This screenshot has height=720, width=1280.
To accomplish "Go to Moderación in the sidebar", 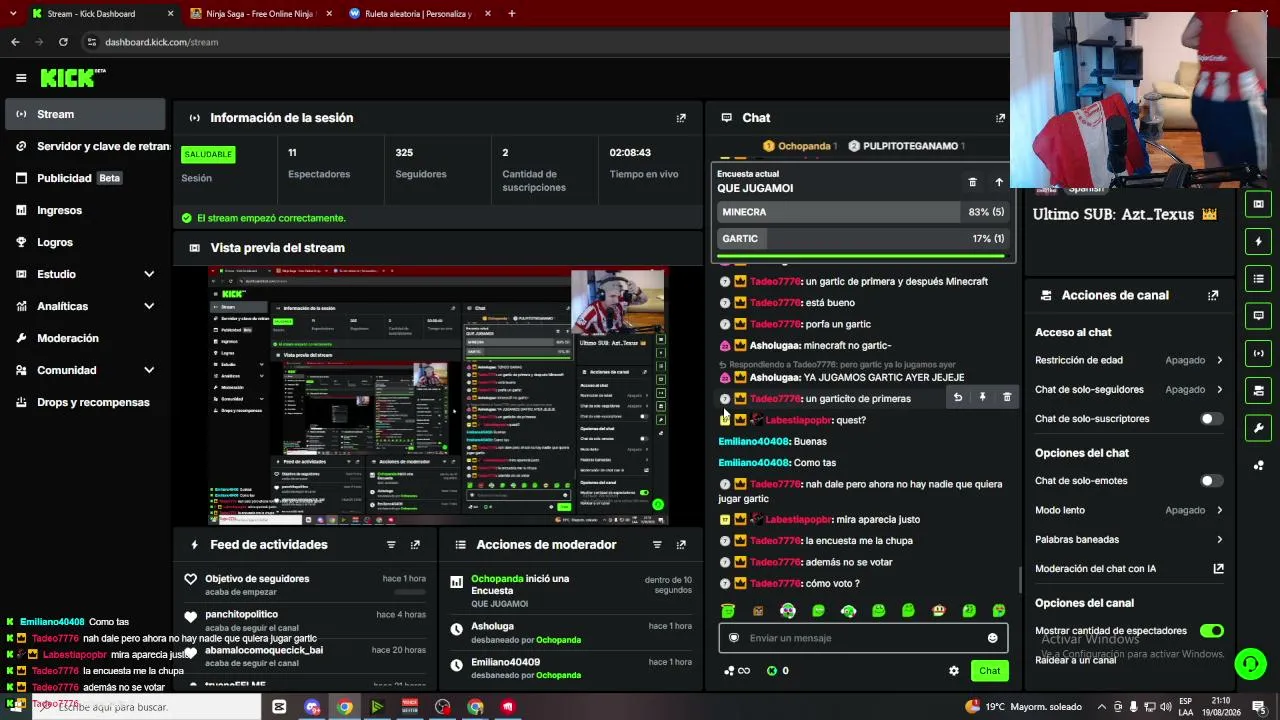I will (x=85, y=338).
